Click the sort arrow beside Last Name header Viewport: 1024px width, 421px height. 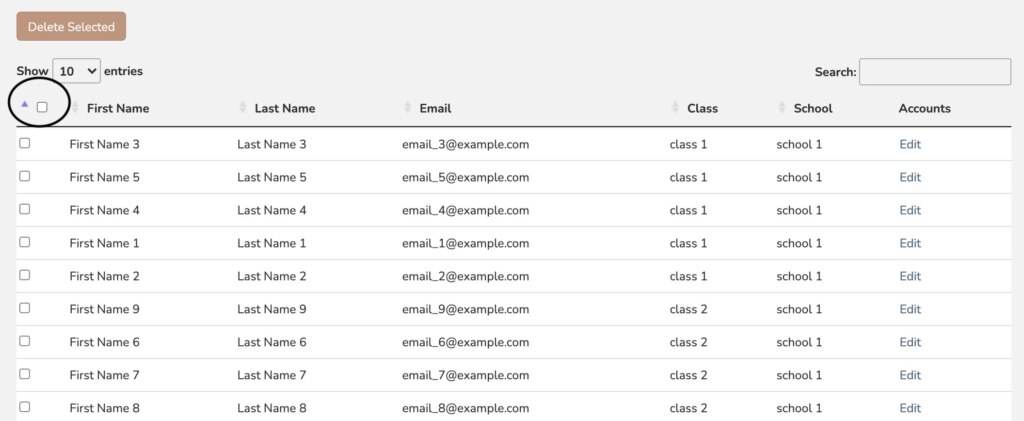point(242,108)
